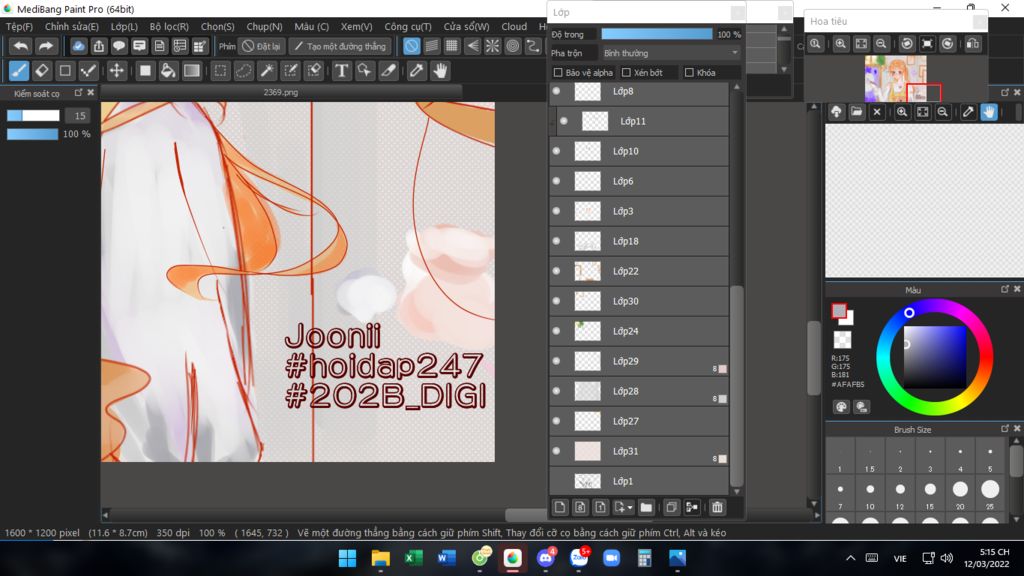Delete layer with the trash icon
The height and width of the screenshot is (576, 1024).
point(717,508)
